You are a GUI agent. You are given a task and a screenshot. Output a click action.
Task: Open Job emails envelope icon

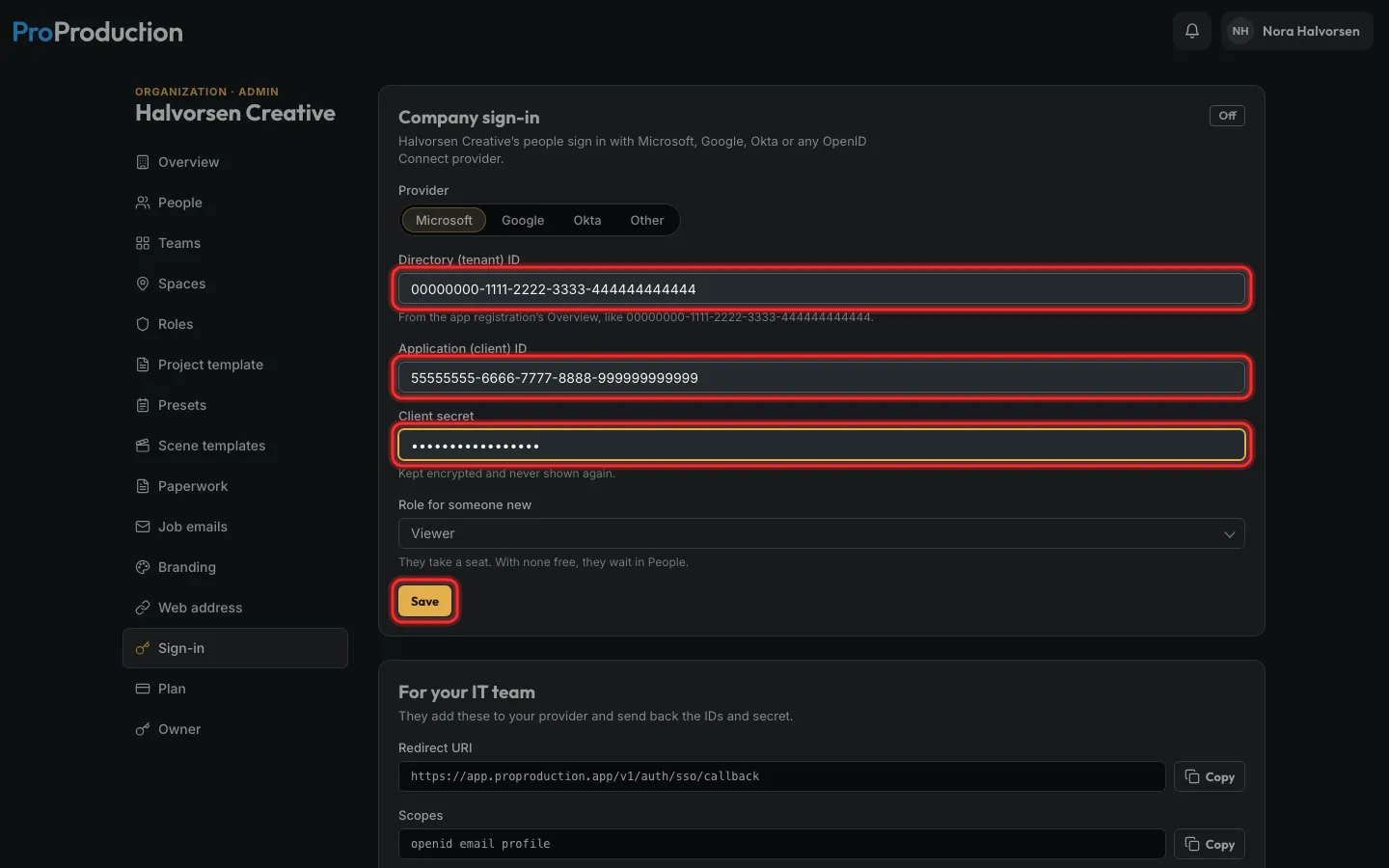click(x=143, y=527)
